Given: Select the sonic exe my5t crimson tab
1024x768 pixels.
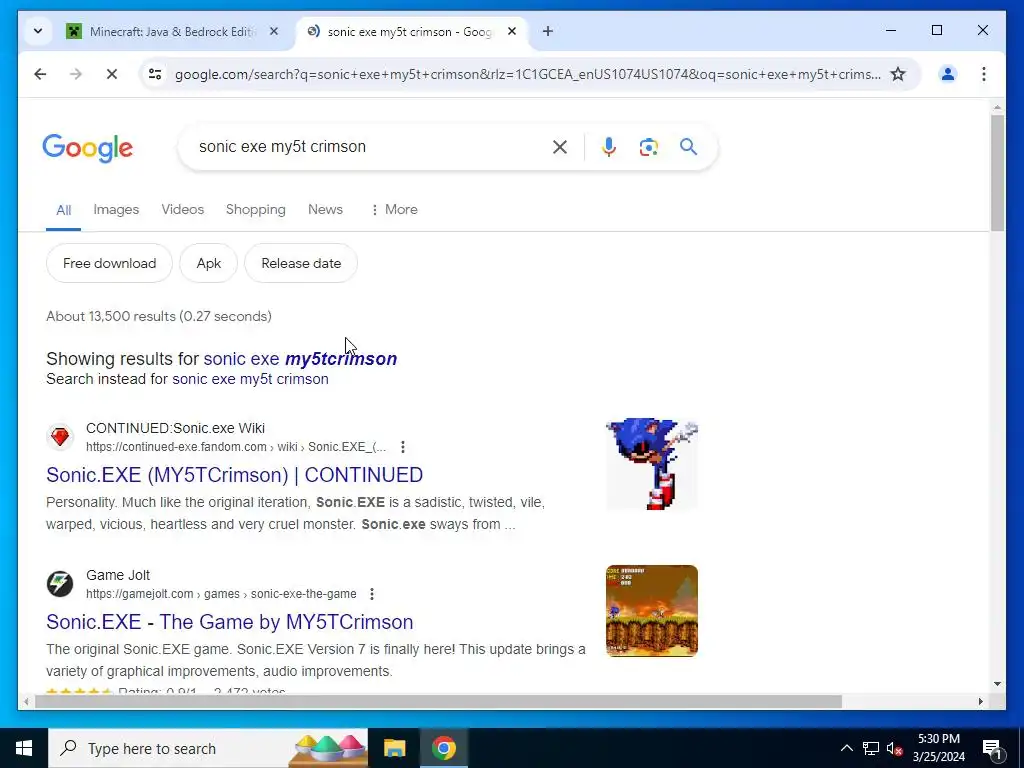Looking at the screenshot, I should [x=409, y=31].
